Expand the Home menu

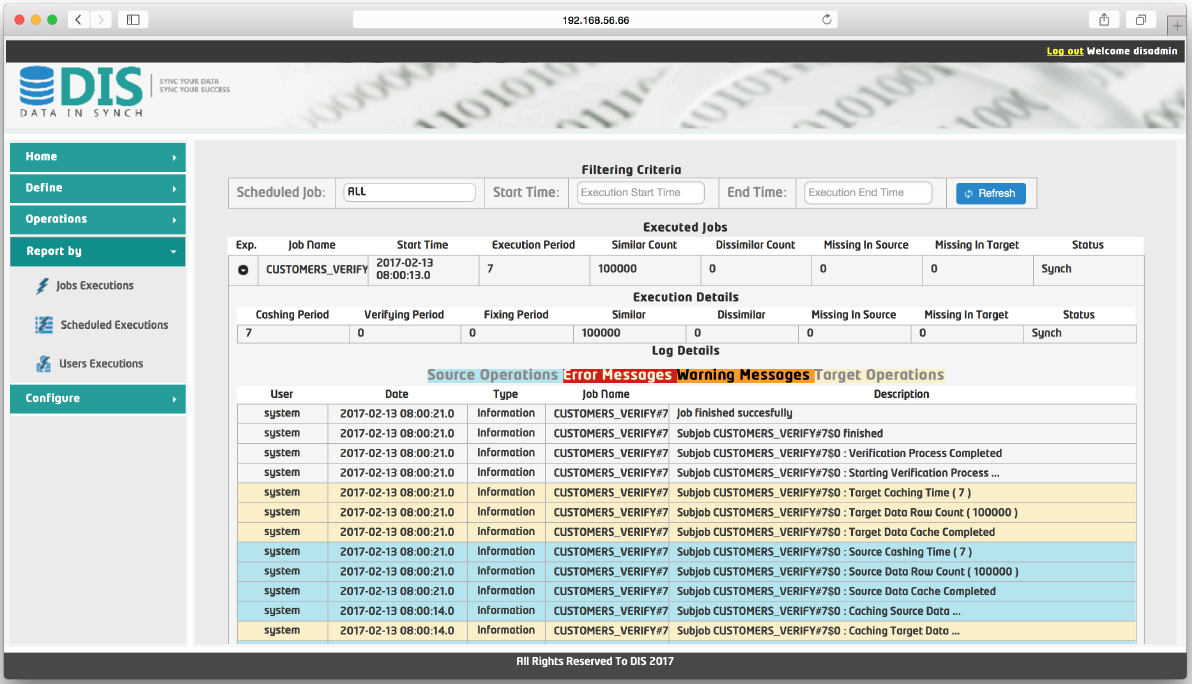[98, 157]
